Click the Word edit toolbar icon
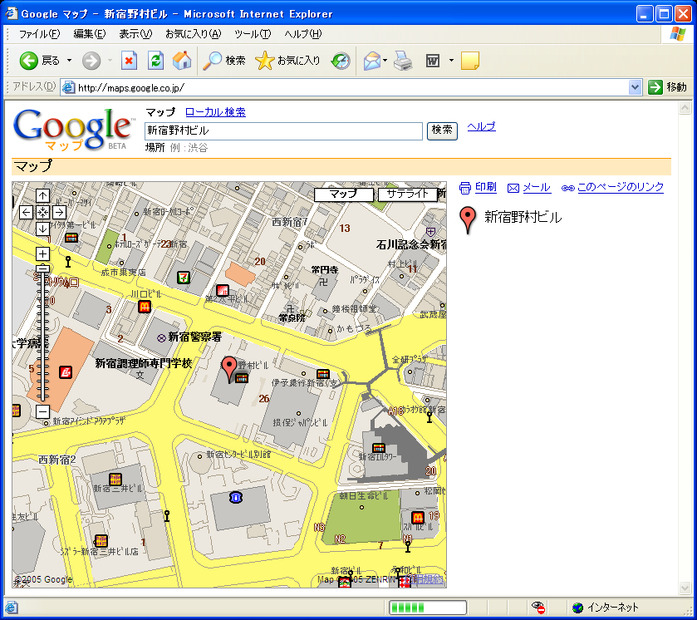Viewport: 697px width, 620px height. (433, 60)
